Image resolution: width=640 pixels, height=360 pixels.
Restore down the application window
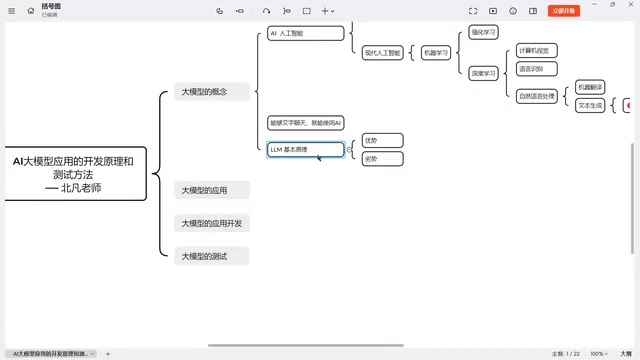(612, 4)
